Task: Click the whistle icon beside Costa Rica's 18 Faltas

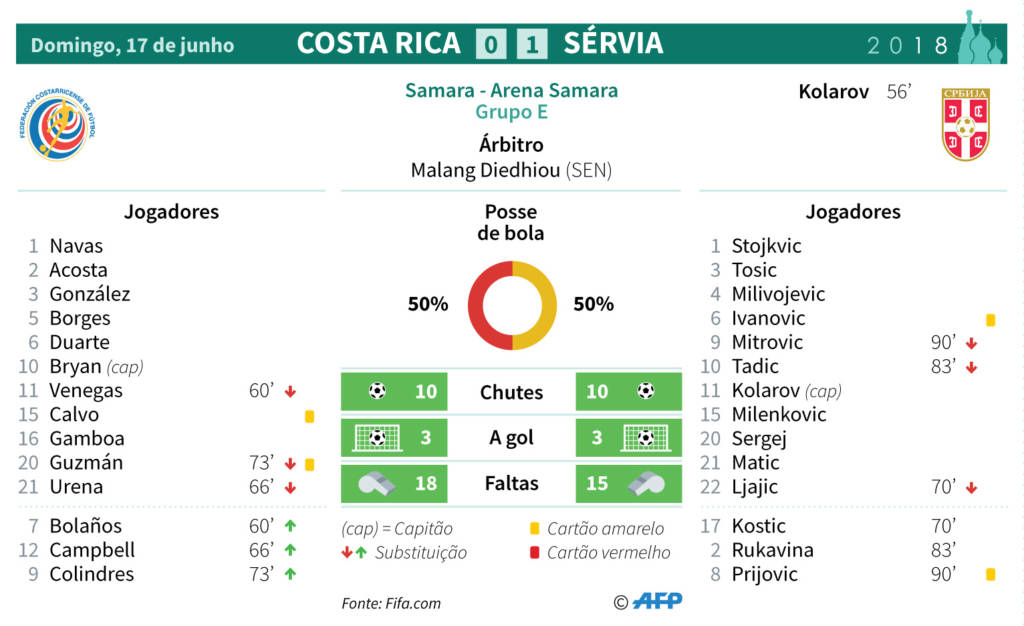Action: pos(377,483)
